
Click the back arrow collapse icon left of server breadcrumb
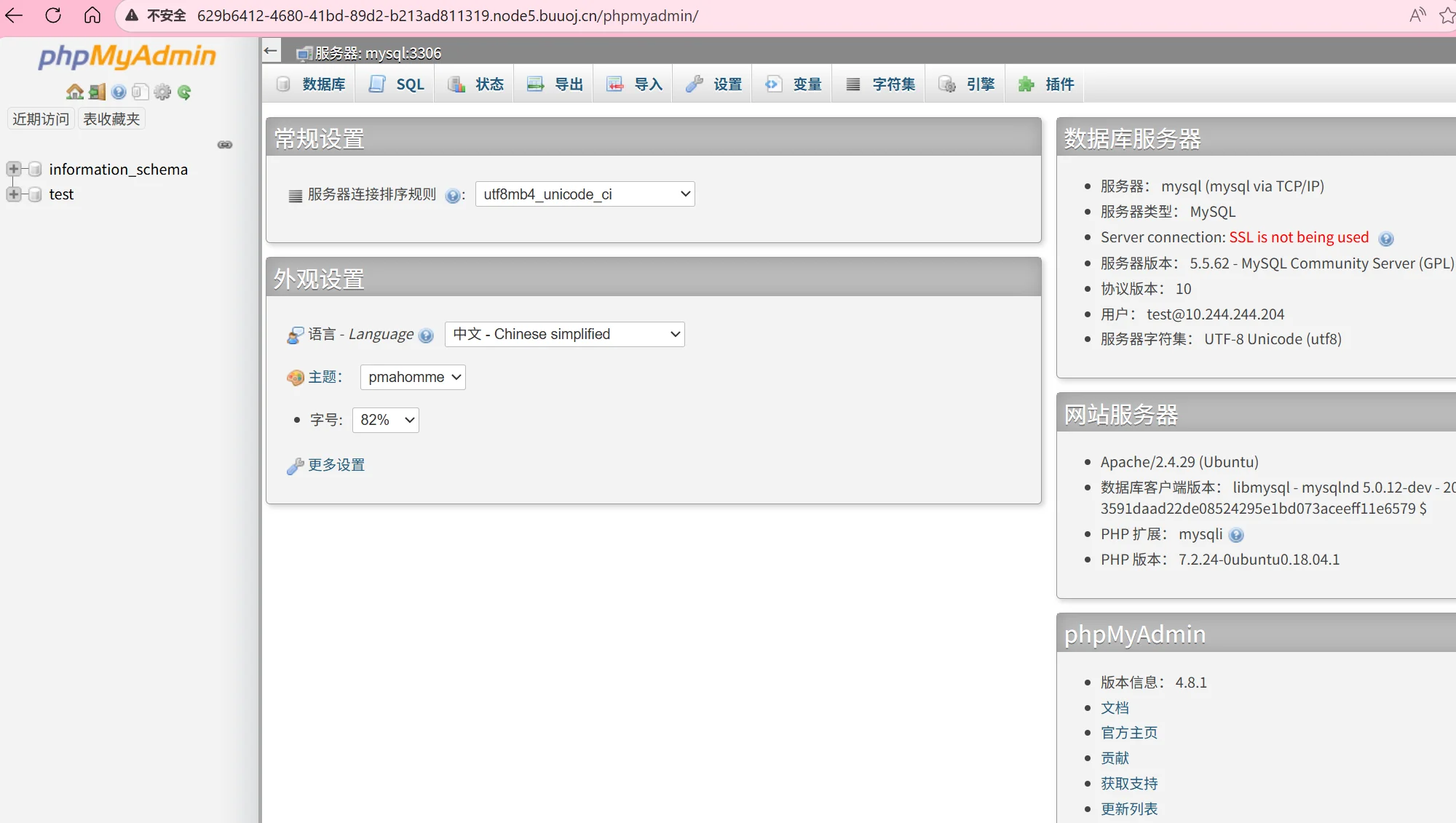271,51
